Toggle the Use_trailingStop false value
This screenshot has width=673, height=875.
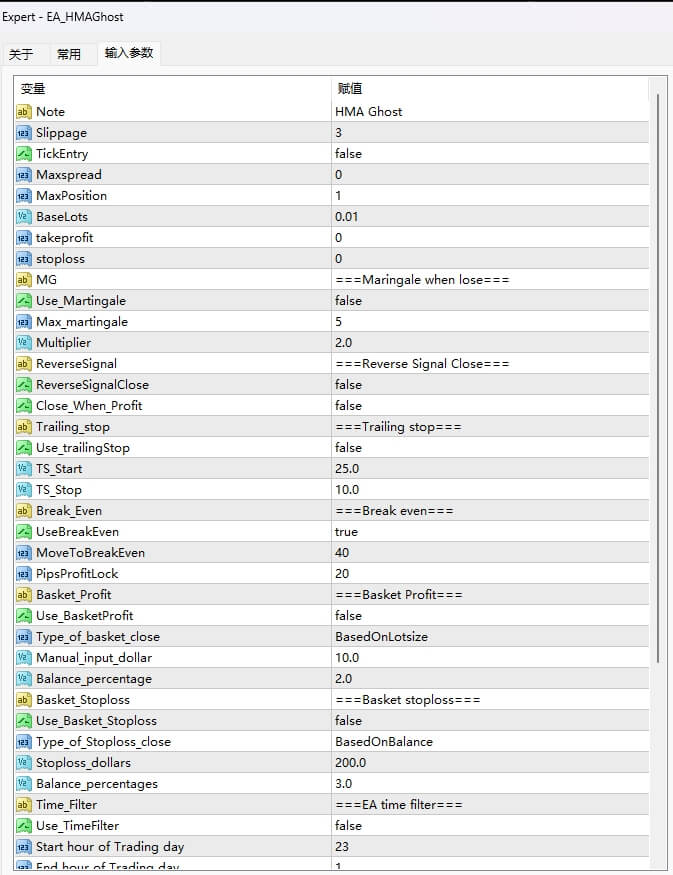348,448
